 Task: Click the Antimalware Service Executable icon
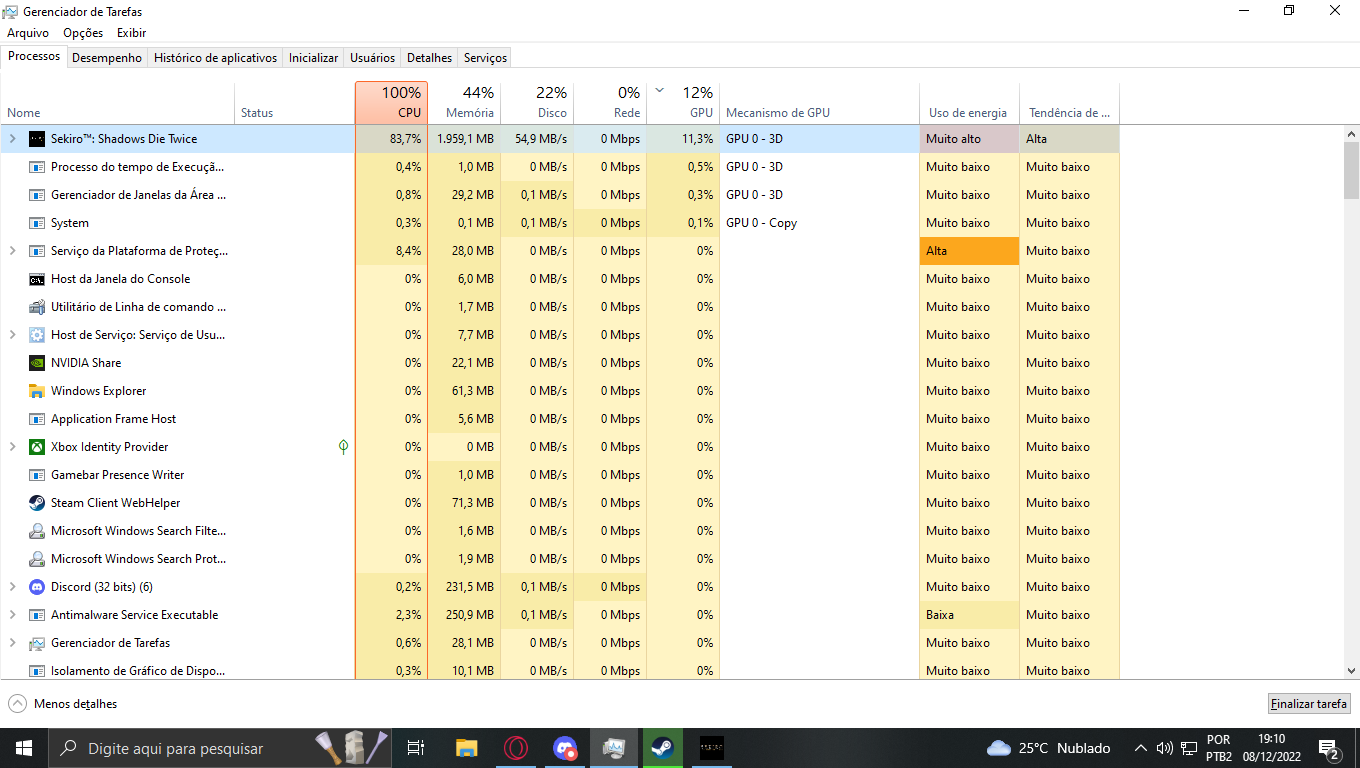coord(37,615)
